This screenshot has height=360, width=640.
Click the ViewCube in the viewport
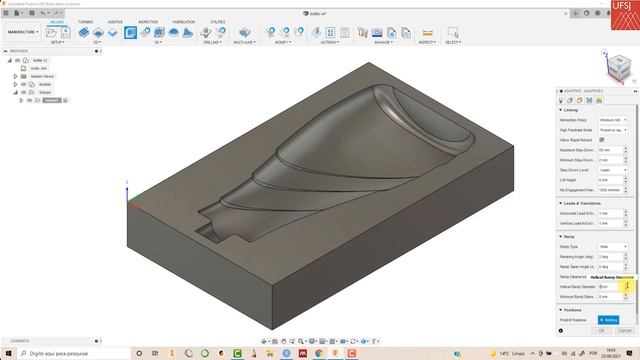[x=619, y=67]
